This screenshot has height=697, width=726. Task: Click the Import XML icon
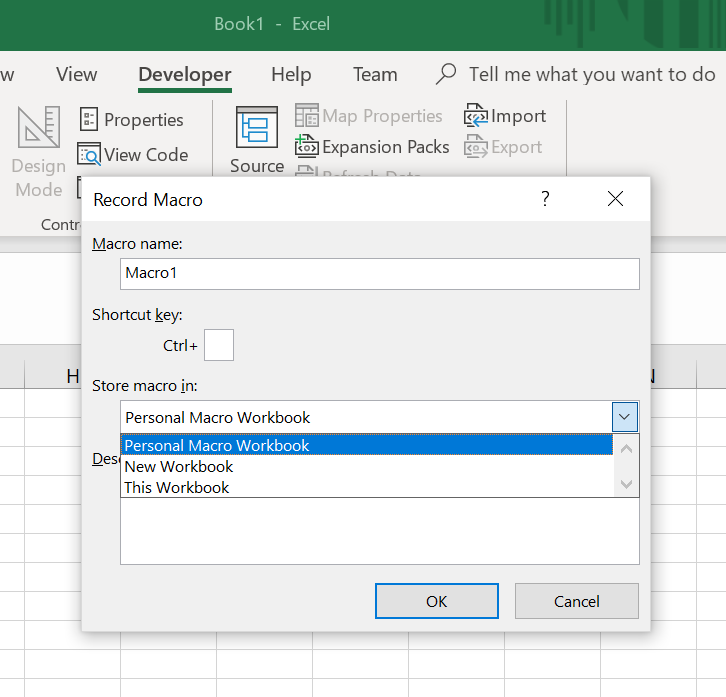tap(475, 116)
